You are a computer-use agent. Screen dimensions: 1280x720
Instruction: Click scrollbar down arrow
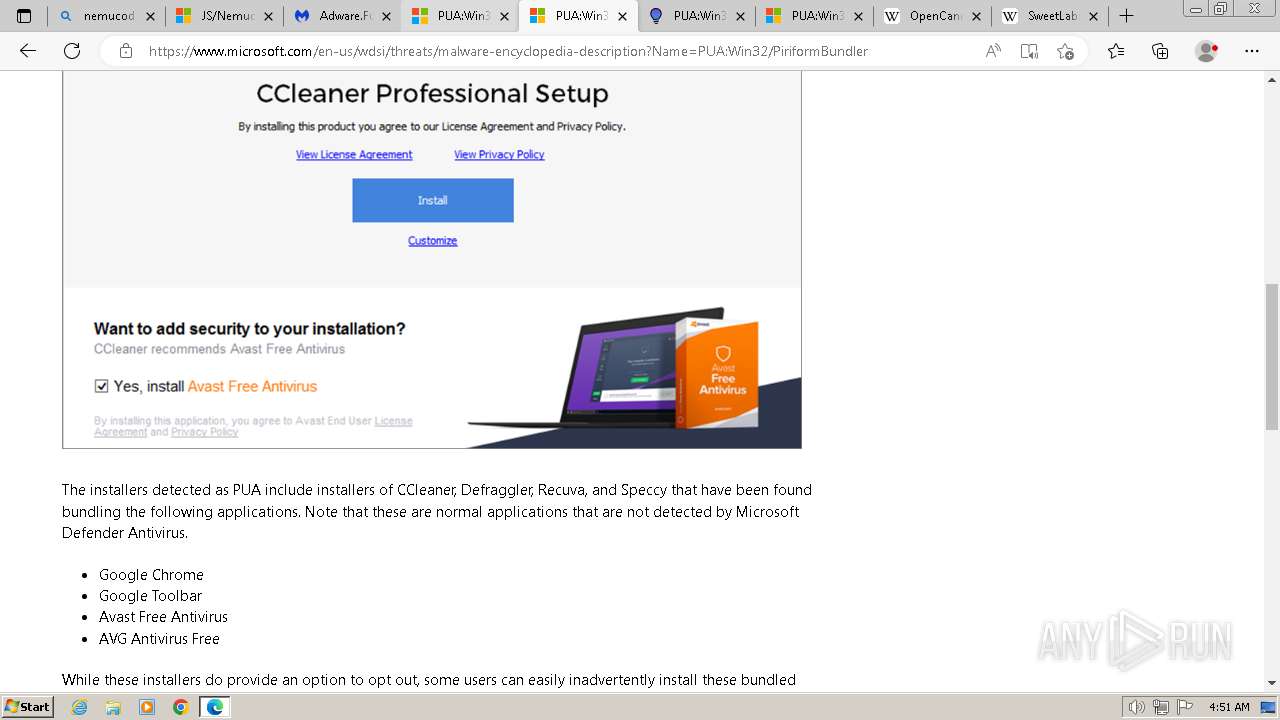pos(1271,682)
